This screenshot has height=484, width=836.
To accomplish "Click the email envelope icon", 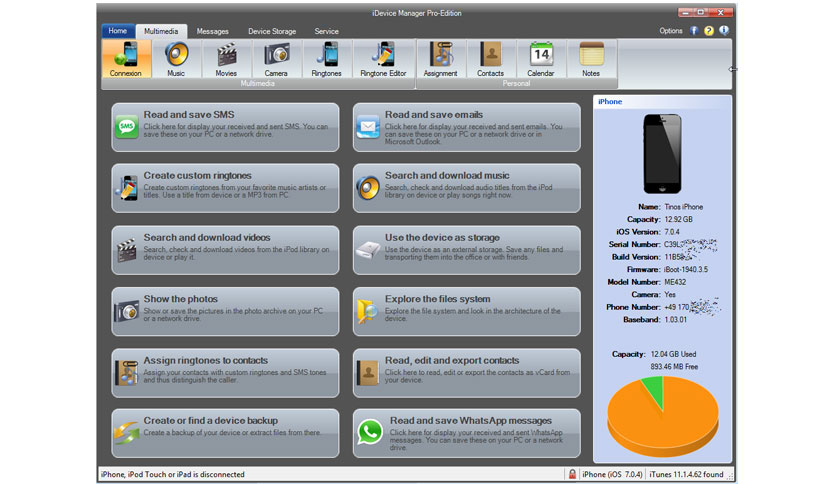I will tap(368, 127).
